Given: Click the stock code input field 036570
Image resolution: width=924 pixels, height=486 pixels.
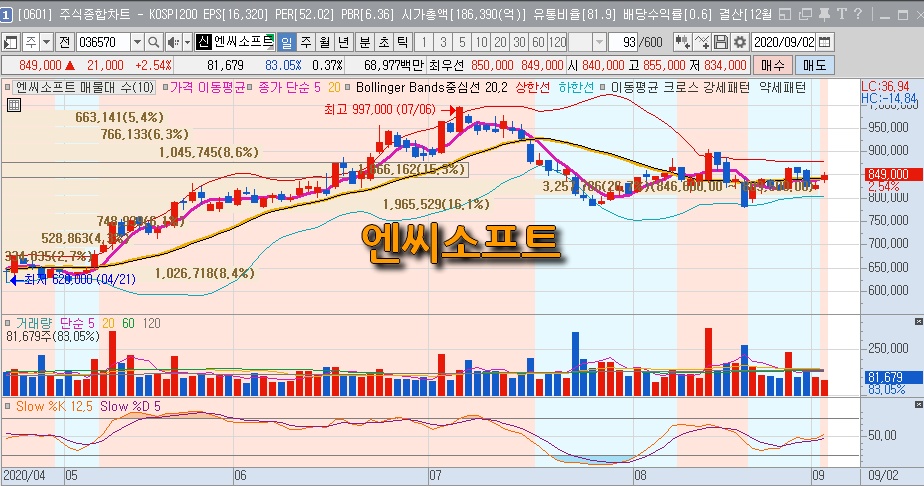Looking at the screenshot, I should (103, 42).
